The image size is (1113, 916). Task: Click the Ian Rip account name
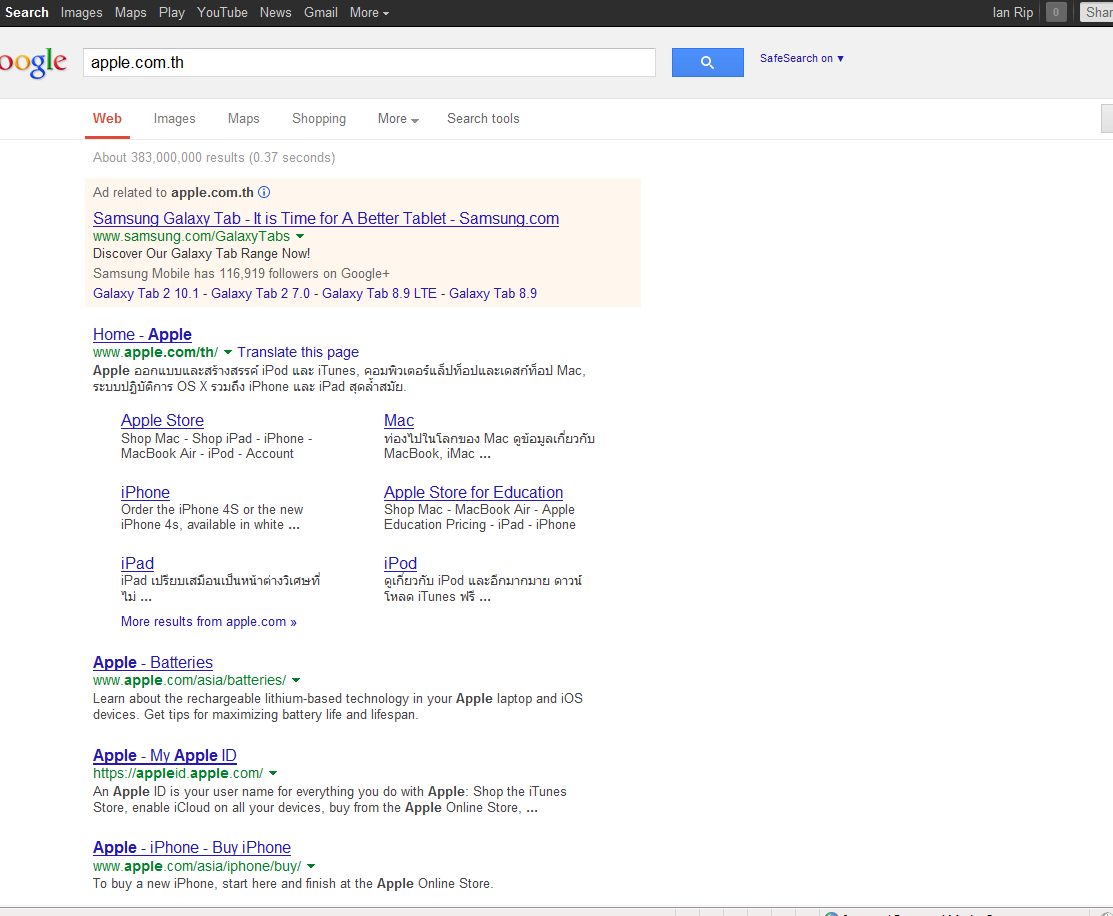tap(1013, 12)
